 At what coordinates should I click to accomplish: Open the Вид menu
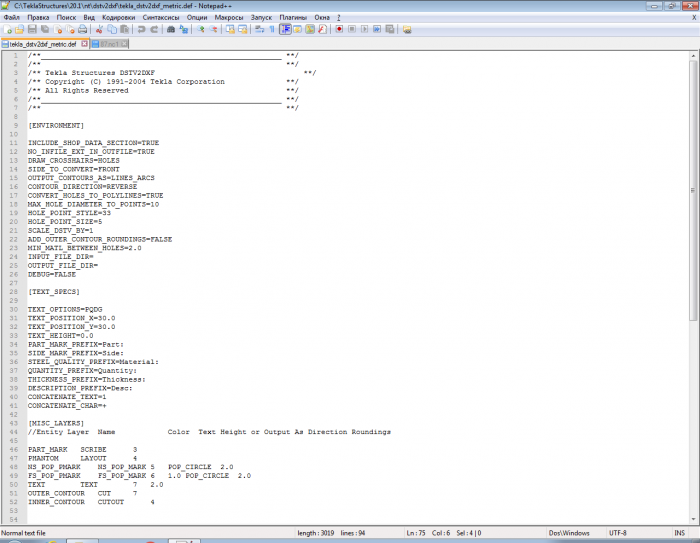[89, 17]
